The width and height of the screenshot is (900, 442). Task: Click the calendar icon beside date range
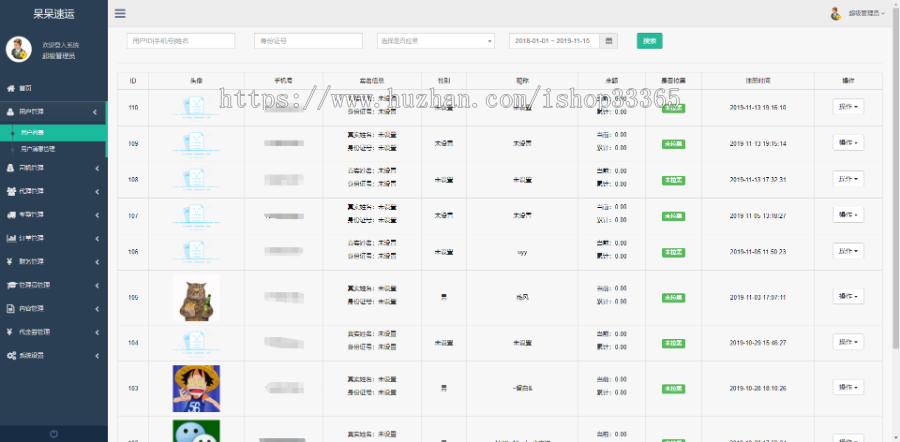coord(610,41)
